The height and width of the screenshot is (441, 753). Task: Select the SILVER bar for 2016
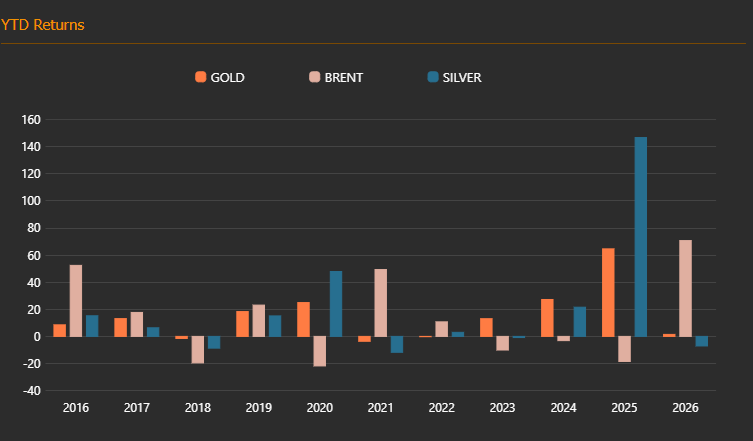point(92,326)
